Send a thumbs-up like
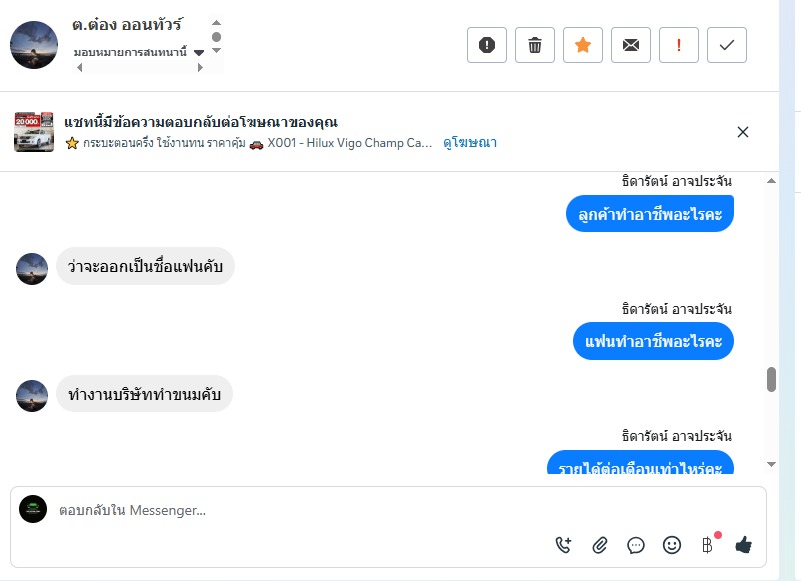 [x=743, y=545]
